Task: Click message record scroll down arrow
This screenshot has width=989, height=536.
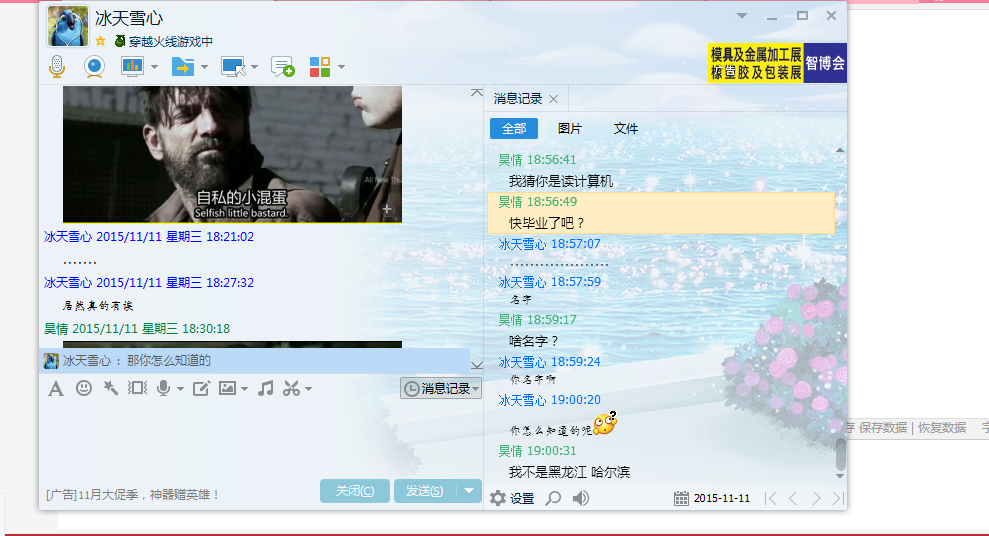Action: click(840, 476)
